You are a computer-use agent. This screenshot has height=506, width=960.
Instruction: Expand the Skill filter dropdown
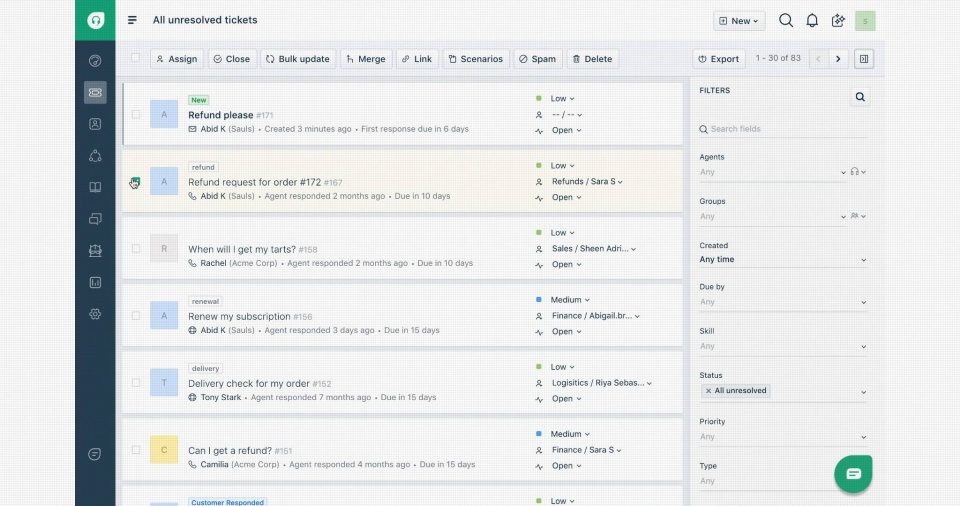tap(783, 347)
